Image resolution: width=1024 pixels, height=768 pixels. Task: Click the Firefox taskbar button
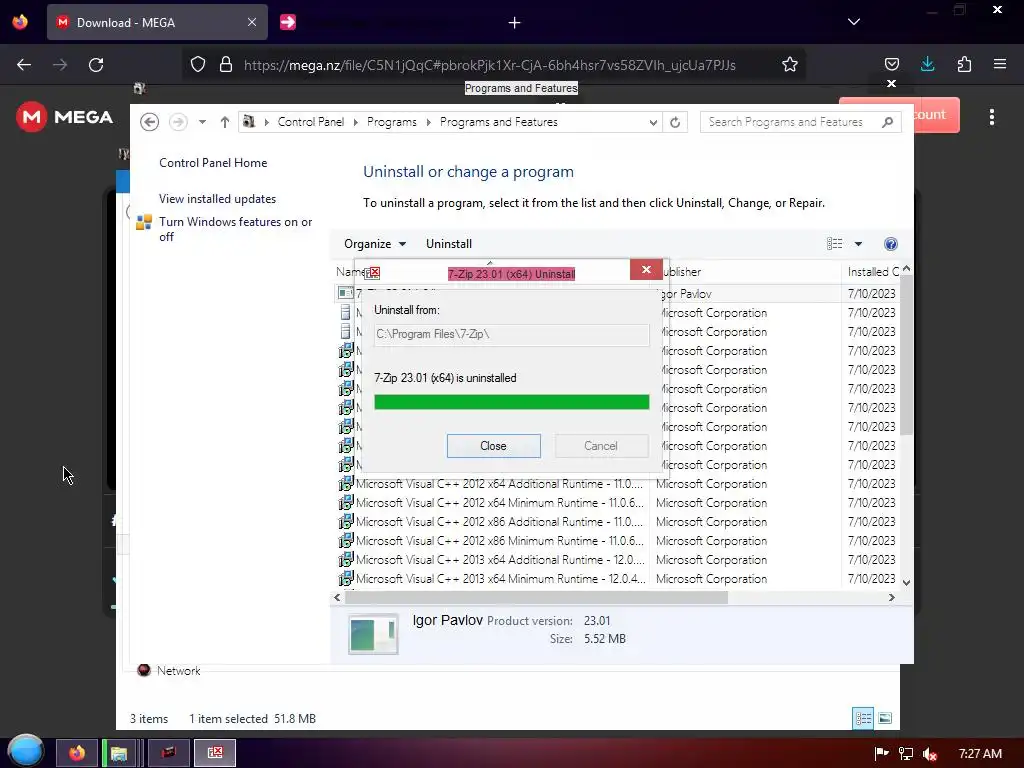coord(76,753)
